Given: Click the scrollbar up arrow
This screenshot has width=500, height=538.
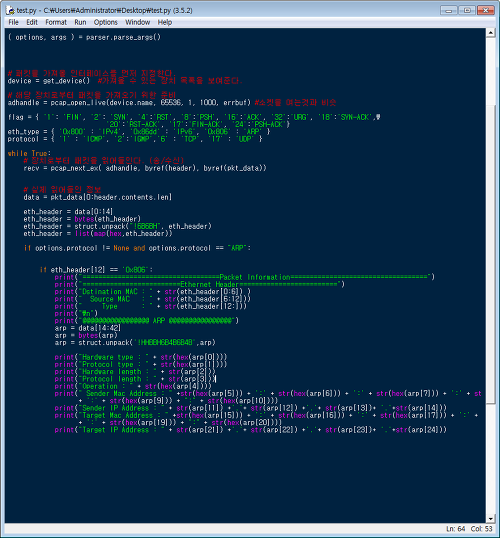Looking at the screenshot, I should (491, 33).
